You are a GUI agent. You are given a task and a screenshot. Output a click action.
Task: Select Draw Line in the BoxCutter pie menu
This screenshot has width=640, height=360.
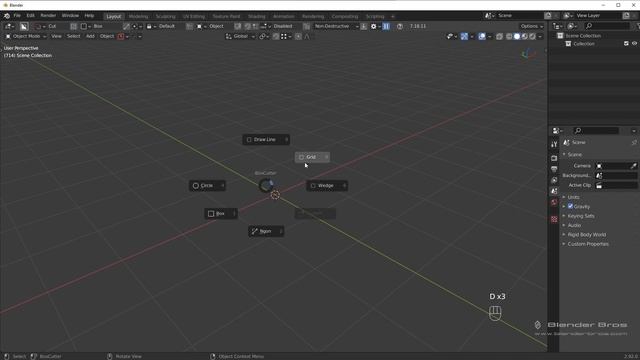click(x=266, y=140)
